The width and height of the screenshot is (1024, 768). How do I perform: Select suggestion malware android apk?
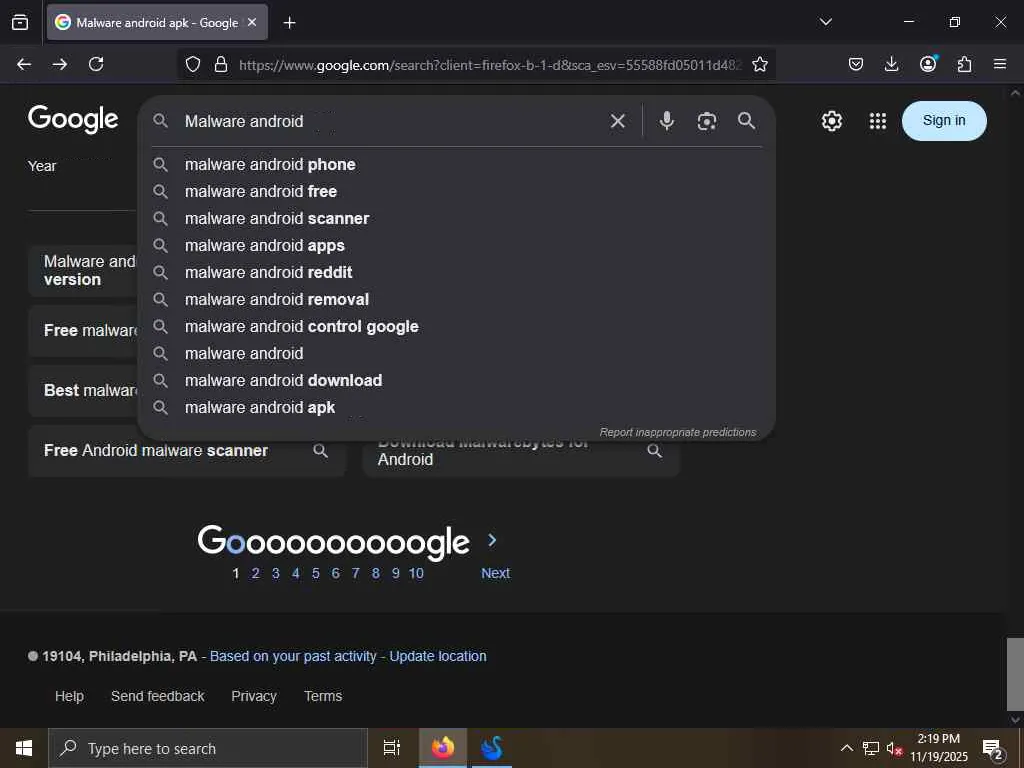pyautogui.click(x=457, y=408)
